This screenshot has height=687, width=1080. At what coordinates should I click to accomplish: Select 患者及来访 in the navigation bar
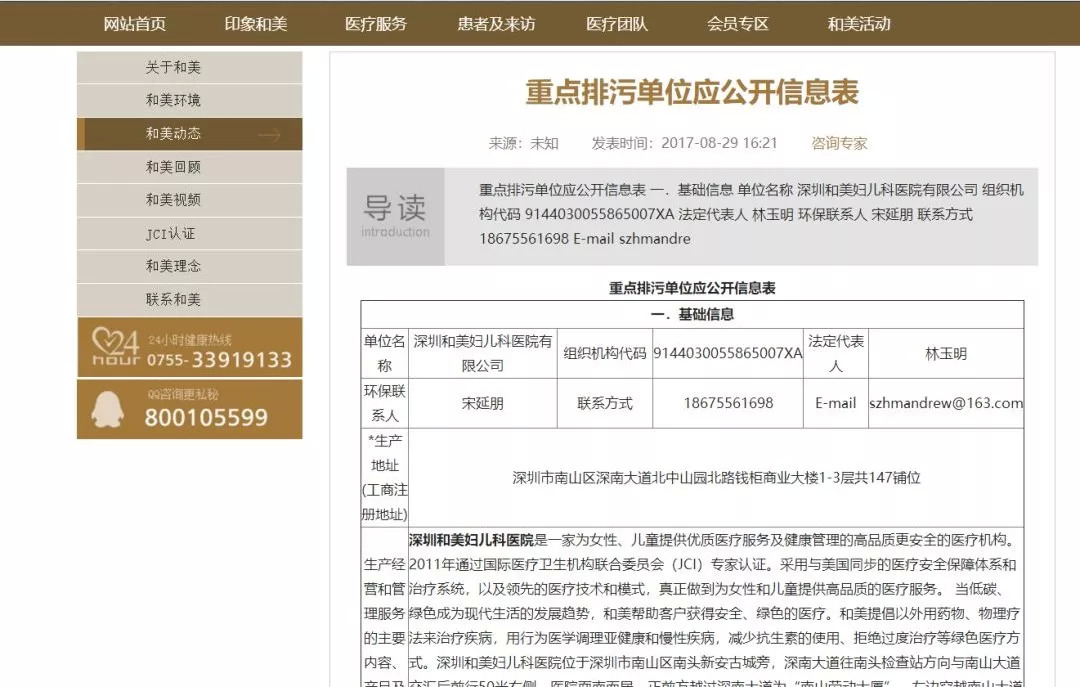(496, 24)
